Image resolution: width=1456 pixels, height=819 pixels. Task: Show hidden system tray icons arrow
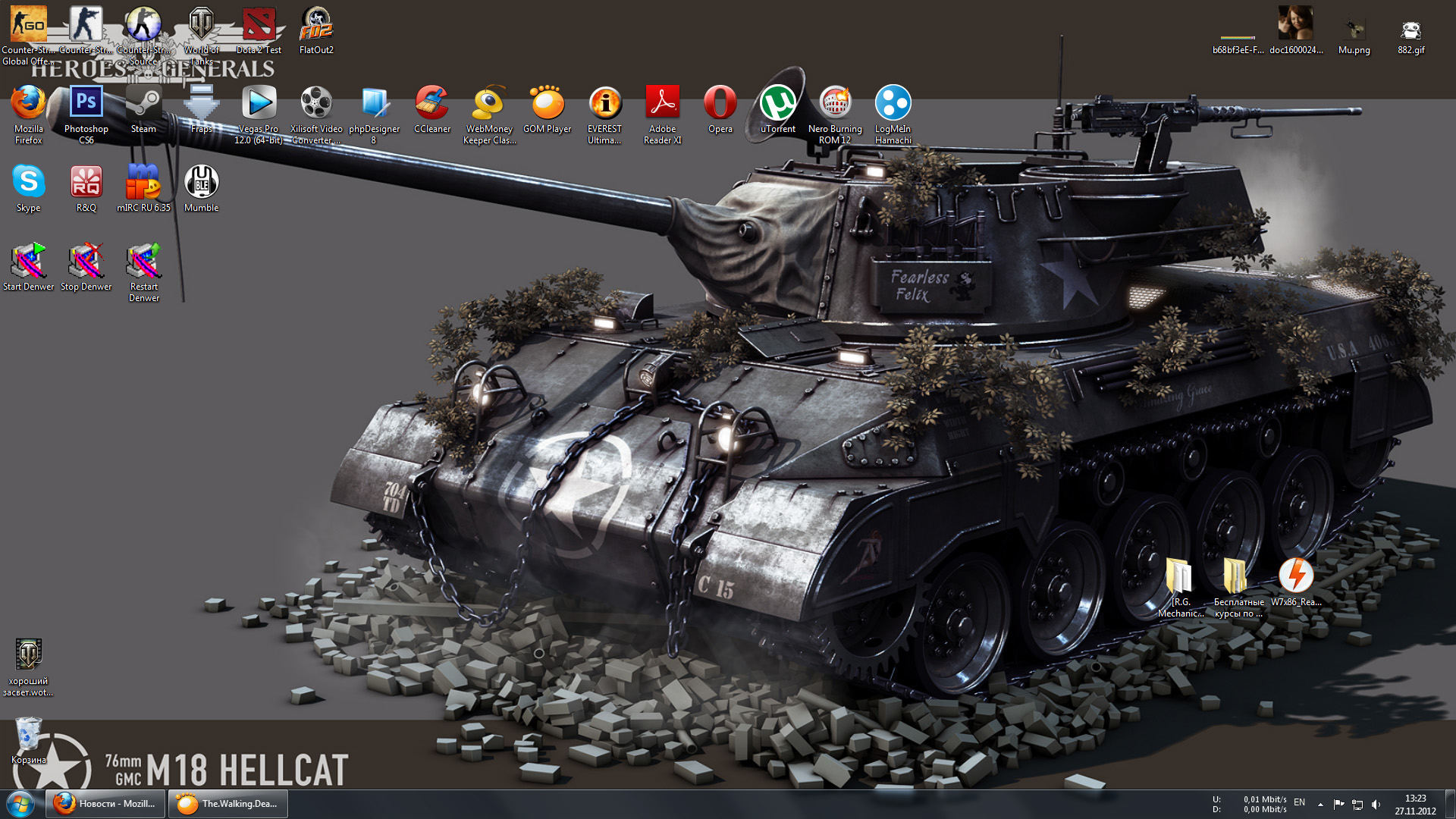coord(1320,804)
